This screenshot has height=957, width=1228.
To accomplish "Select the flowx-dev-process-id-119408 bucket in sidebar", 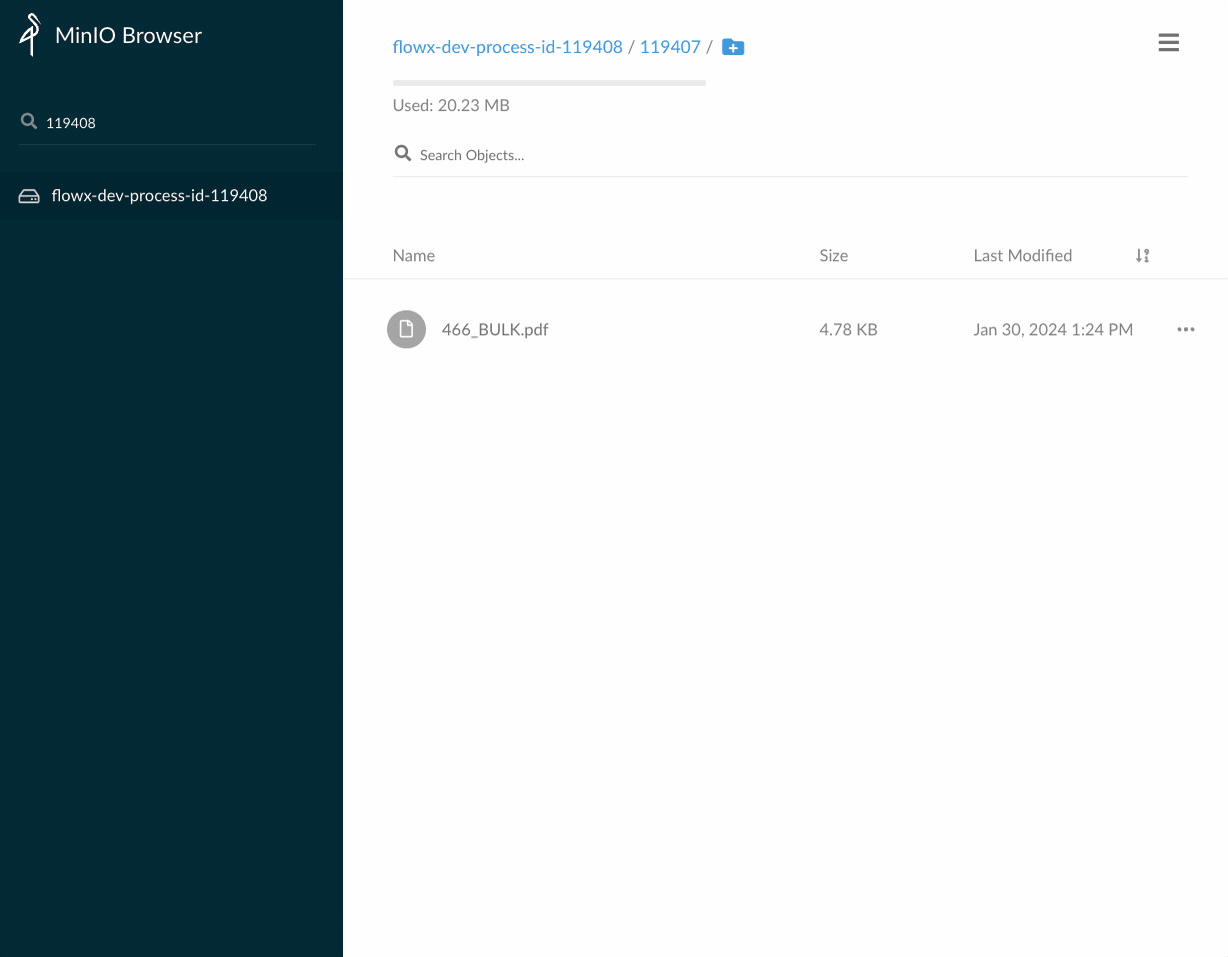I will coord(171,196).
